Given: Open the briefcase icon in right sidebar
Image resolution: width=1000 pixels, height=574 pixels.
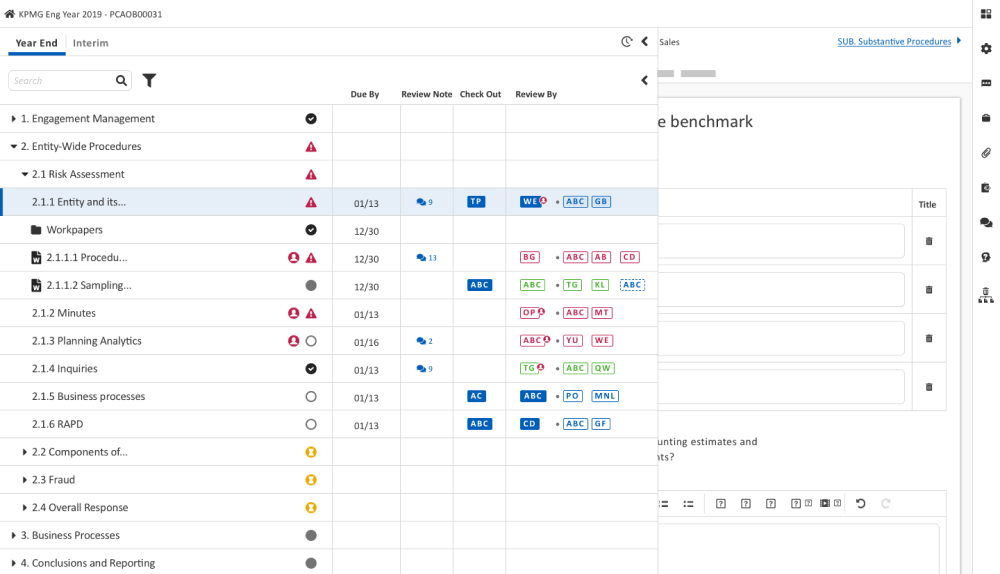Looking at the screenshot, I should [986, 118].
